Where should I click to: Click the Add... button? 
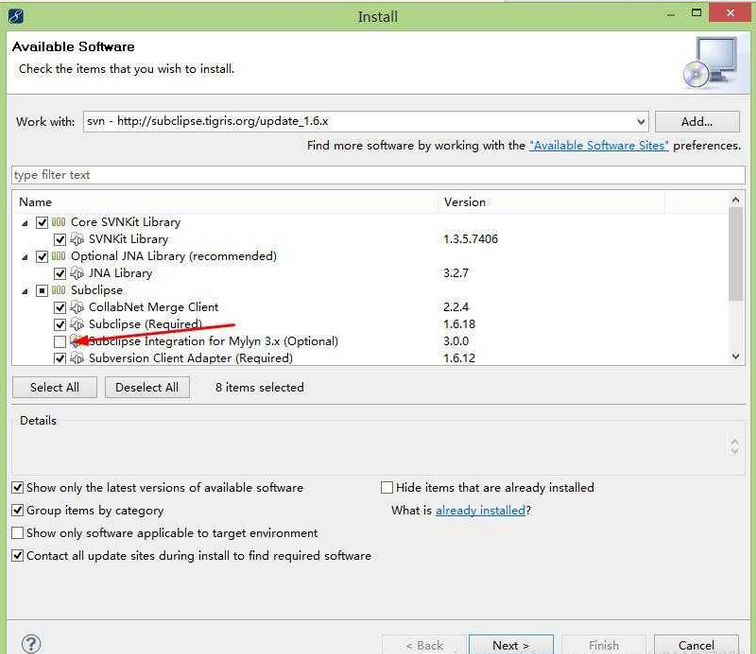697,122
